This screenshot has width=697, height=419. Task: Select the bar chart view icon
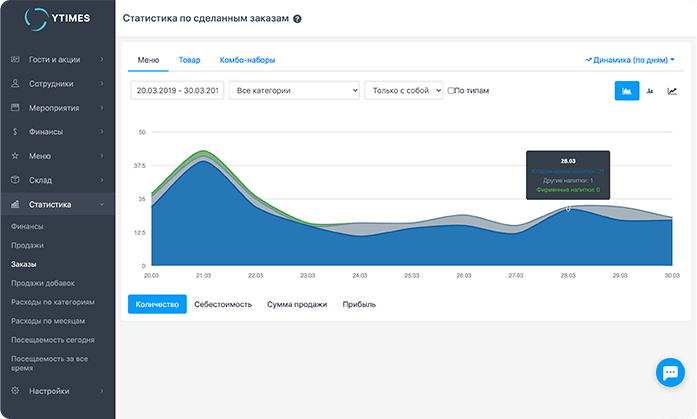point(650,91)
